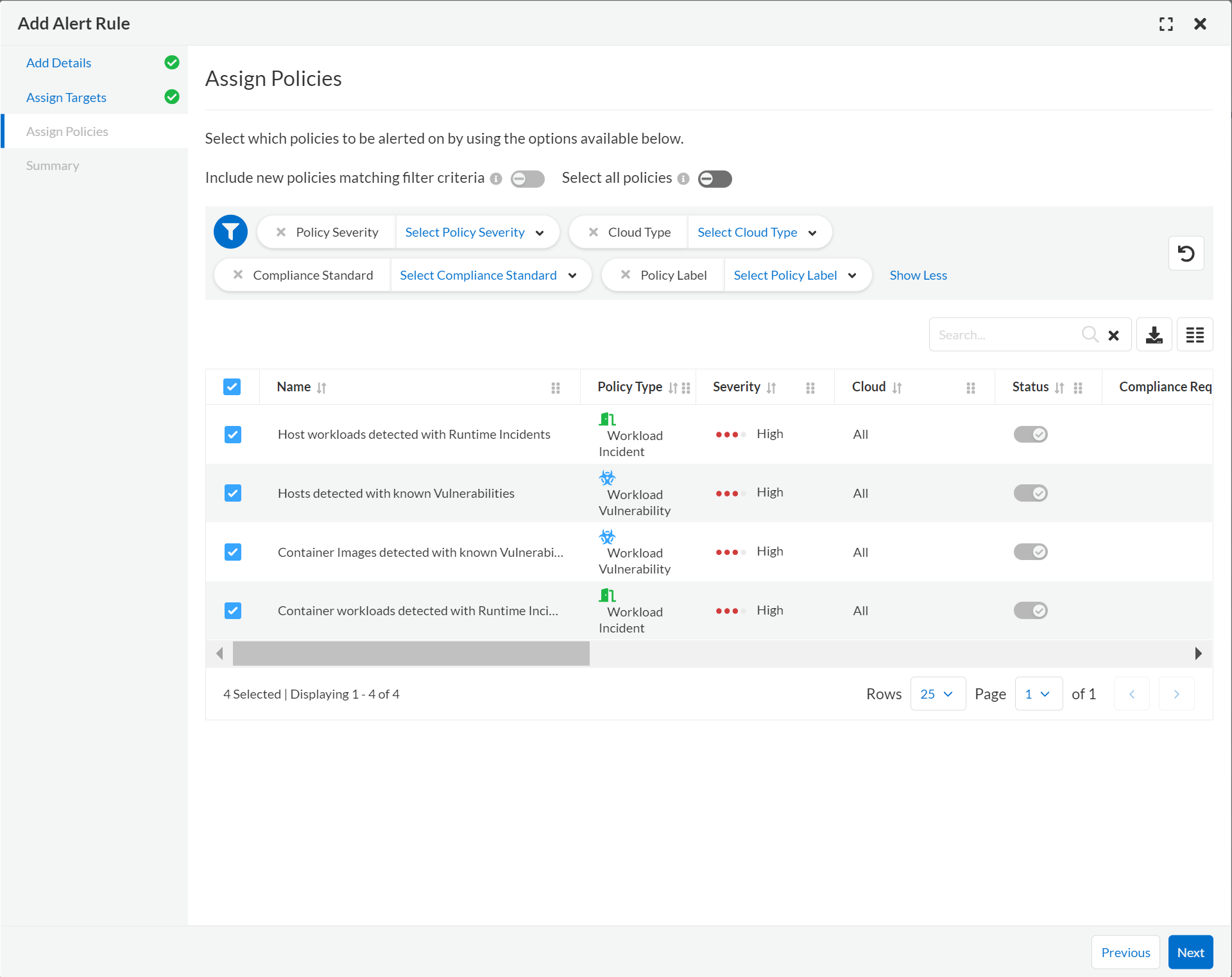This screenshot has height=977, width=1232.
Task: Sort the table by Cloud
Action: [897, 387]
